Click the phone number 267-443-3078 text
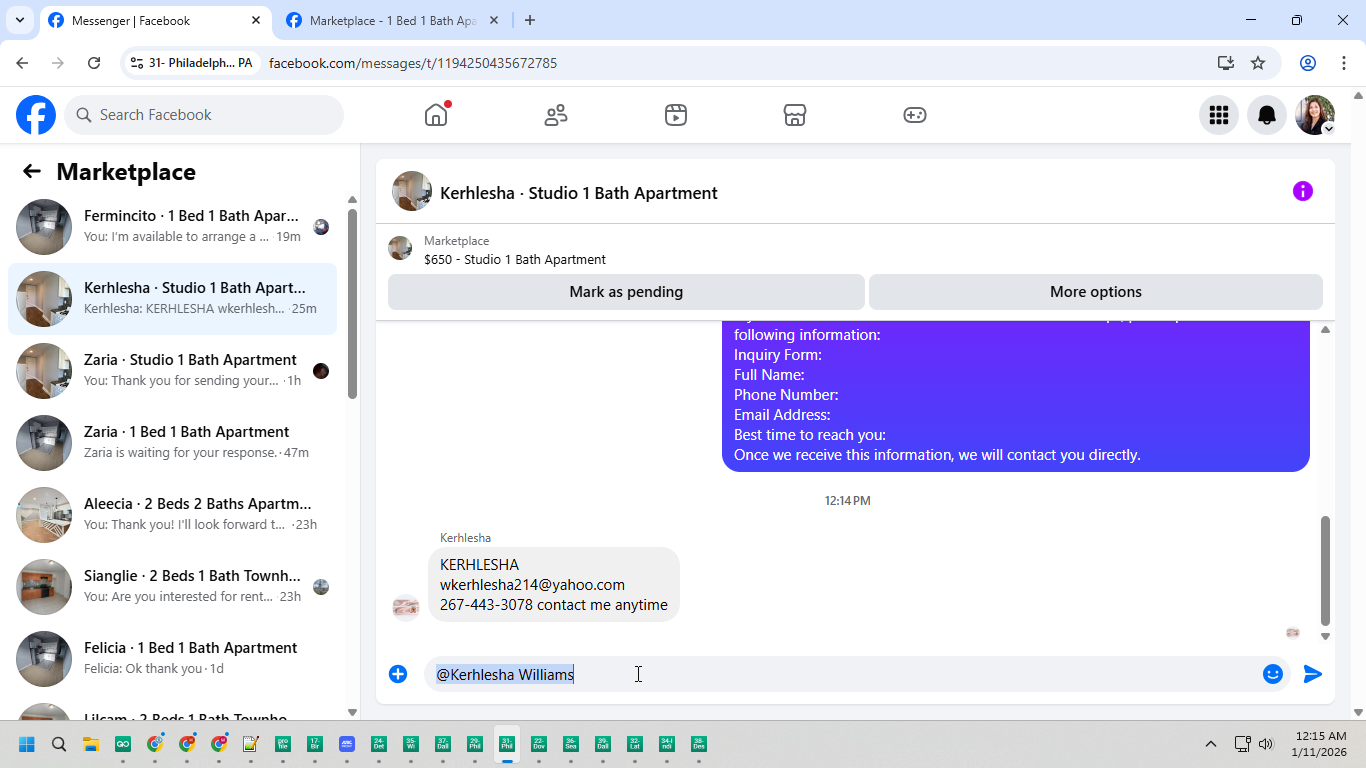This screenshot has width=1366, height=768. pos(486,605)
